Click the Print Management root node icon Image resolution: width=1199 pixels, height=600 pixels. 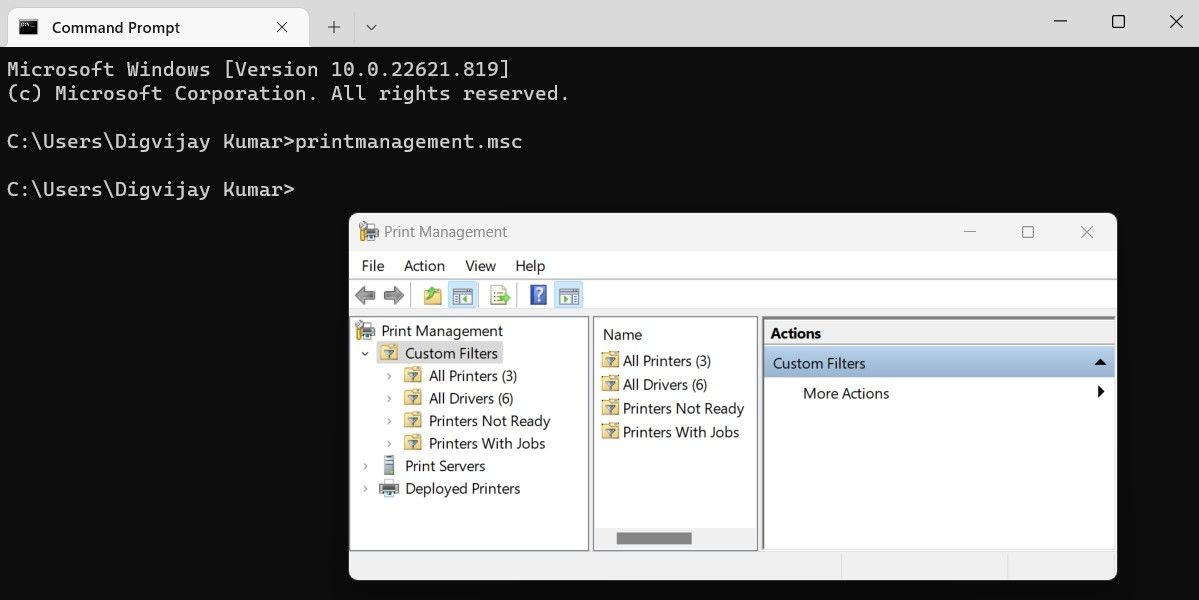coord(366,330)
